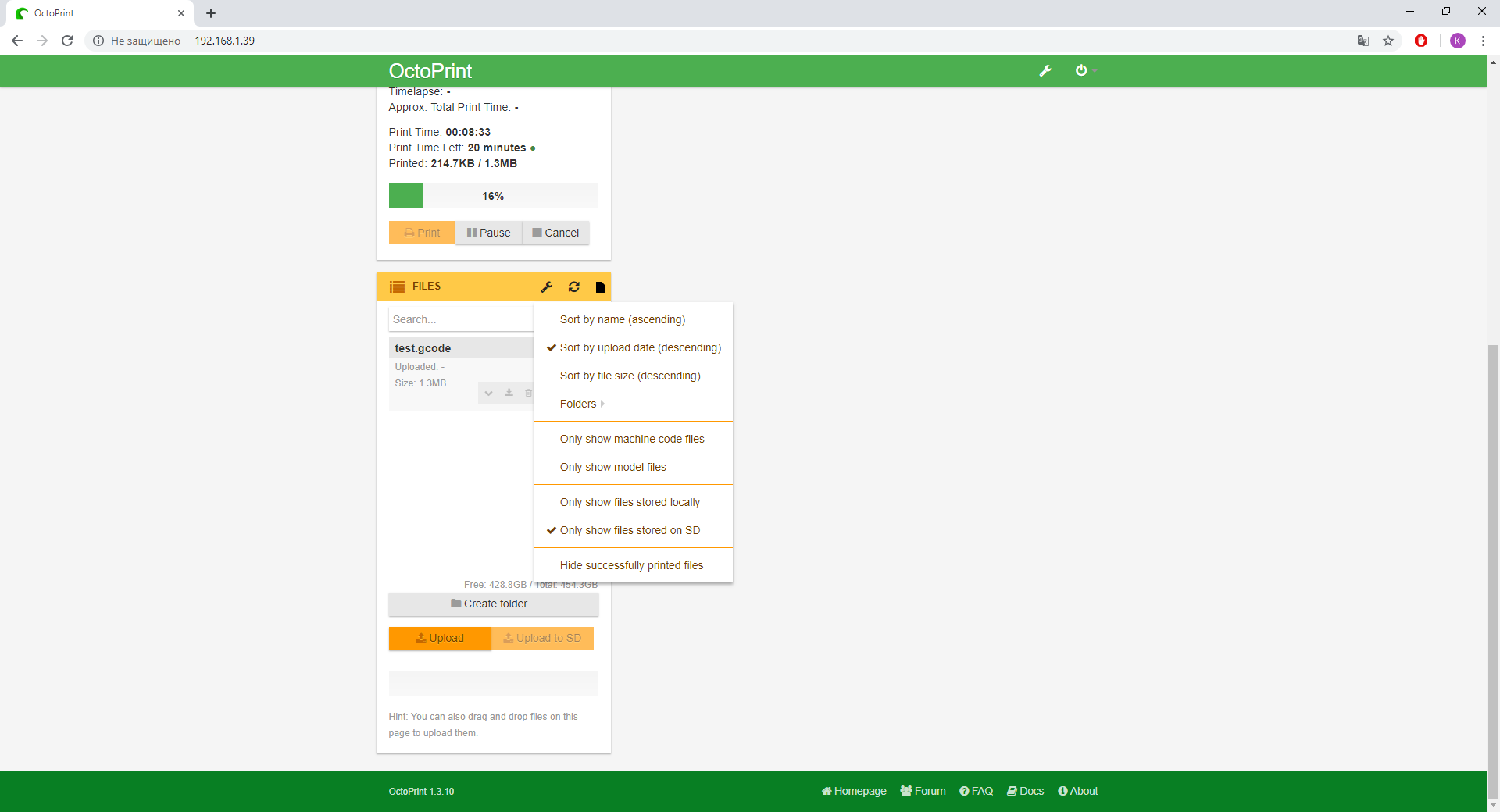Click the Files panel wrench options icon
This screenshot has height=812, width=1500.
coord(547,287)
